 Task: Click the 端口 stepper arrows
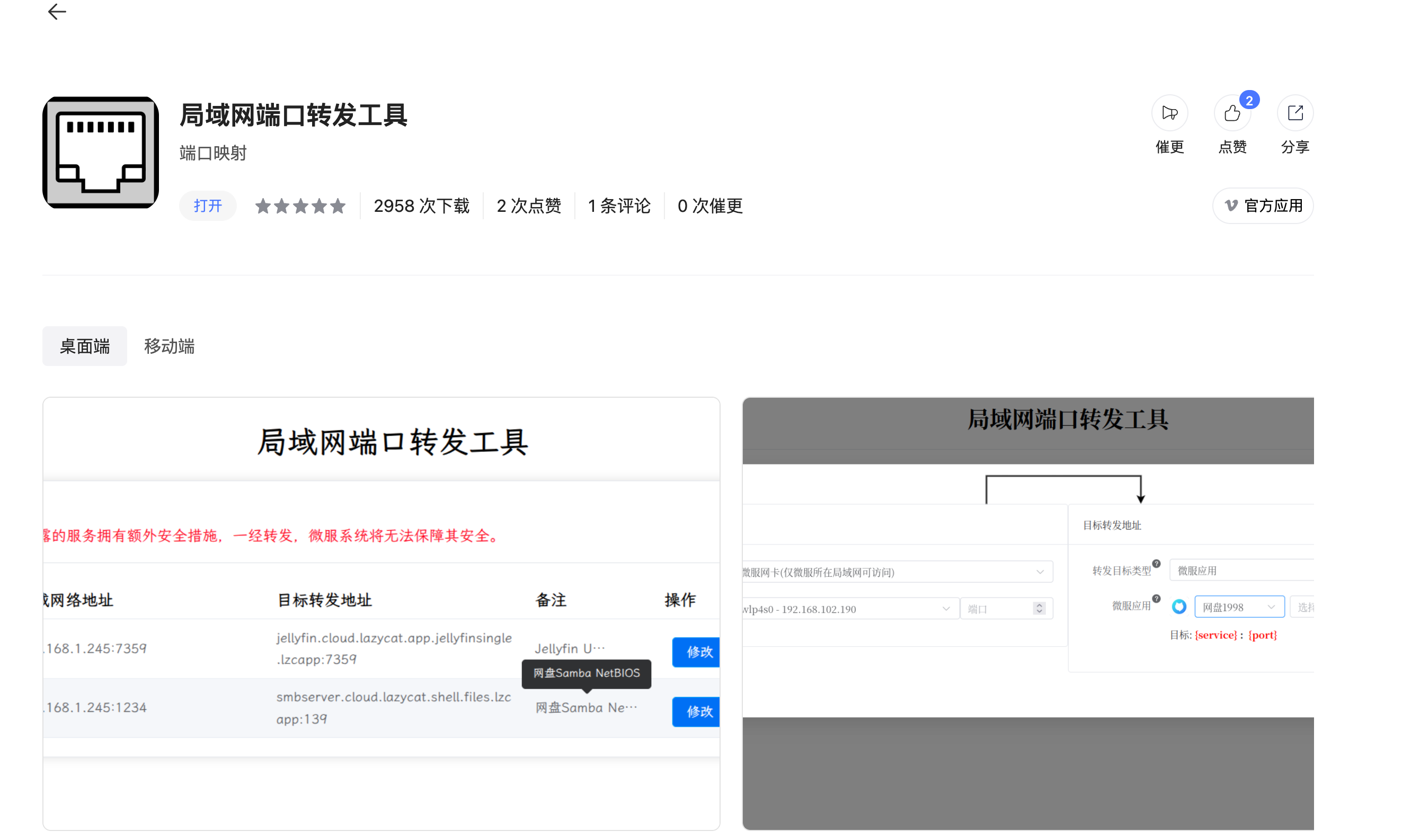1039,609
